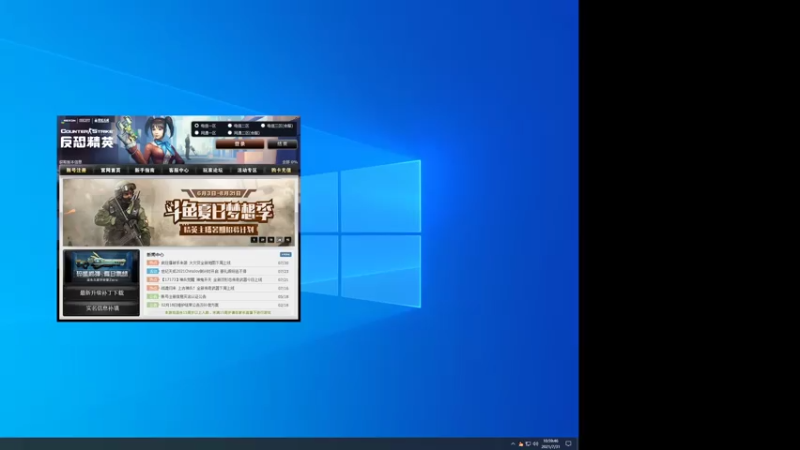The height and width of the screenshot is (450, 800).
Task: Open the taskbar clock and date
Action: coord(551,444)
